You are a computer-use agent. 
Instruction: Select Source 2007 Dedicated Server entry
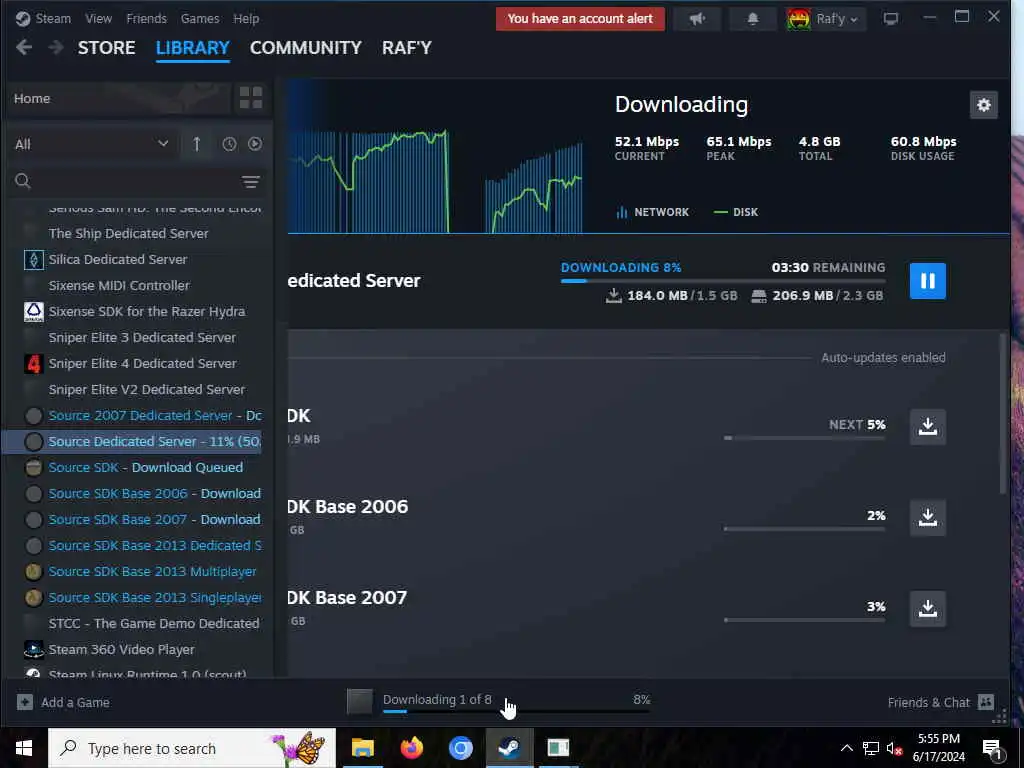[x=142, y=415]
